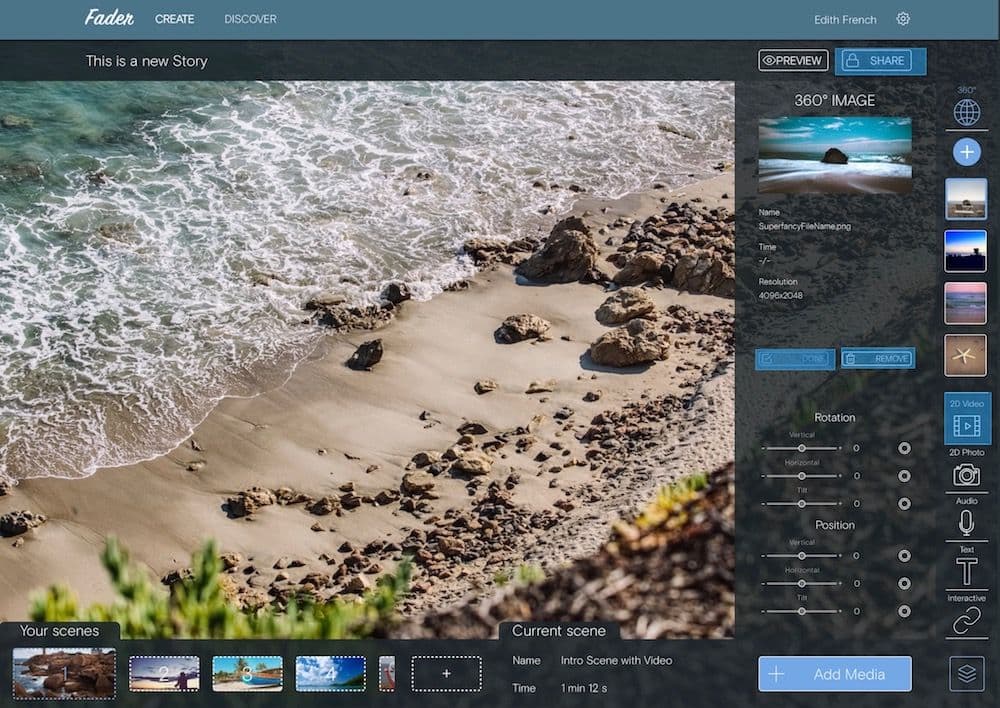Click the user name "Edith French"
Screen dimensions: 1000x708
845,20
